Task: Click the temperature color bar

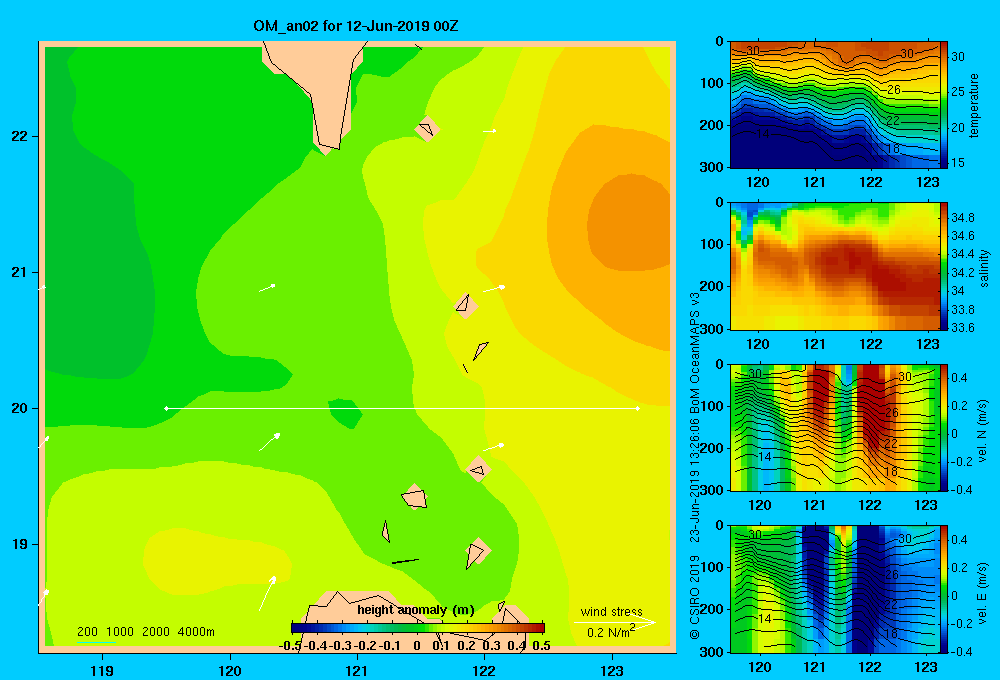Action: (x=944, y=105)
